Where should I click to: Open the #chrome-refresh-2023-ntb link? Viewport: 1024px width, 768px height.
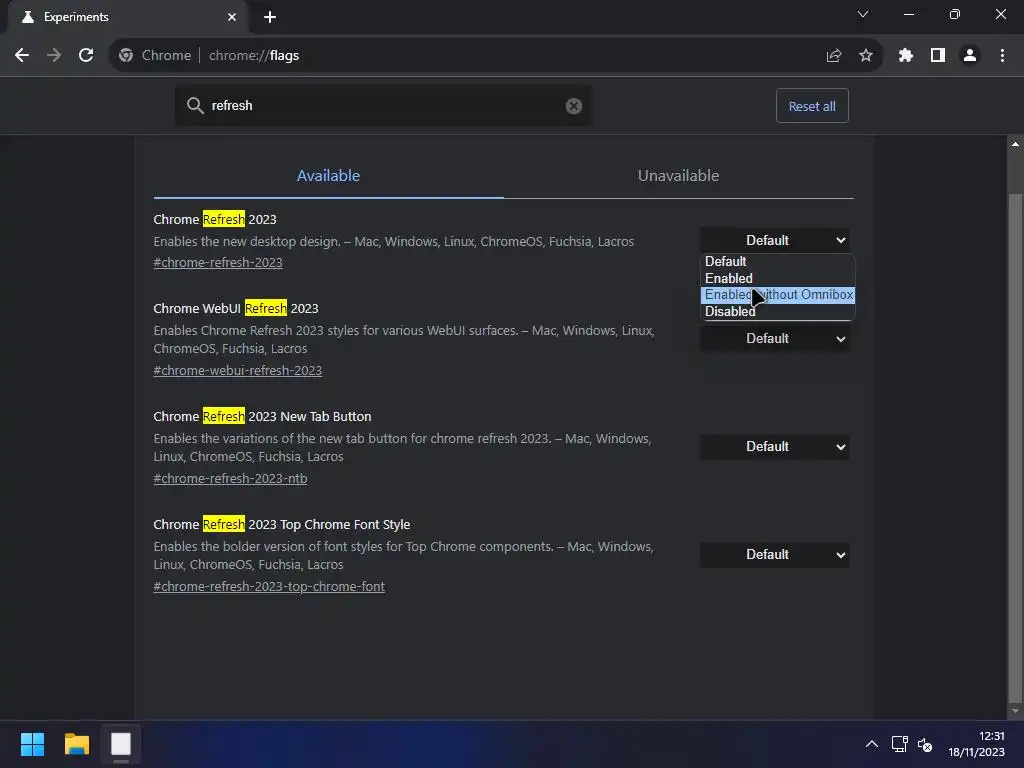pos(230,479)
